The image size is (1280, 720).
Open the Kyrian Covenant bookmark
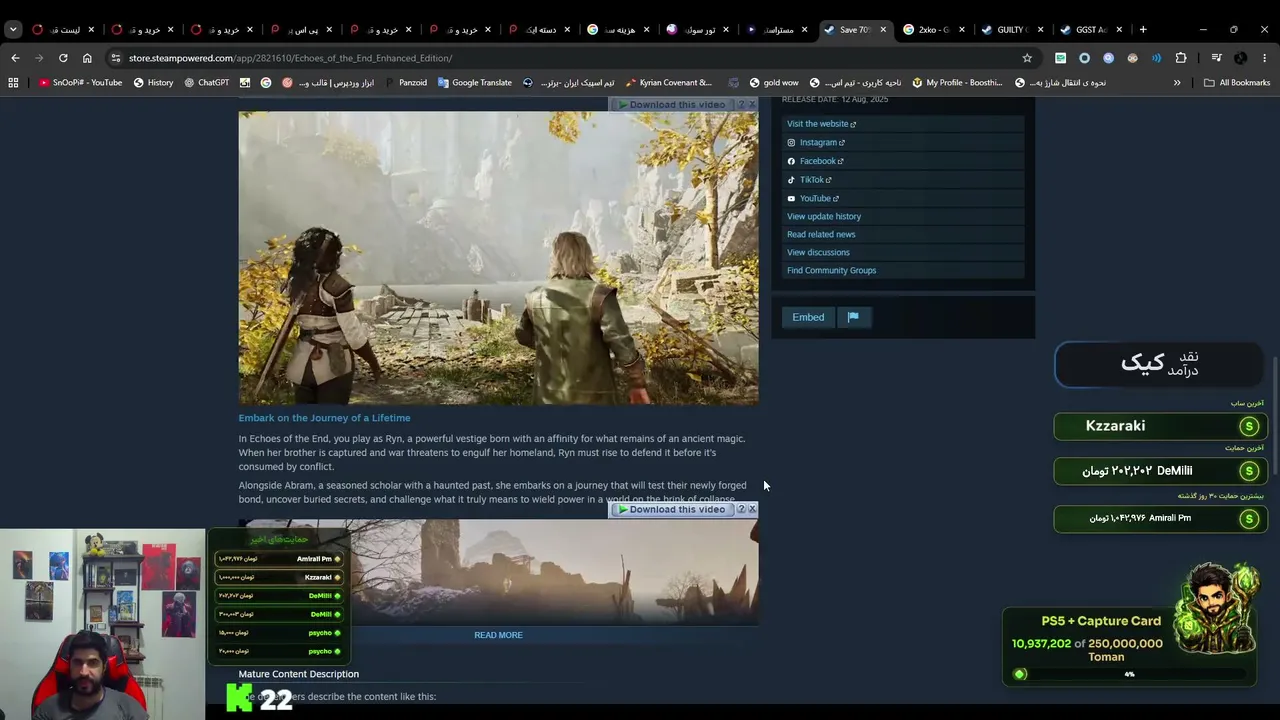(668, 83)
